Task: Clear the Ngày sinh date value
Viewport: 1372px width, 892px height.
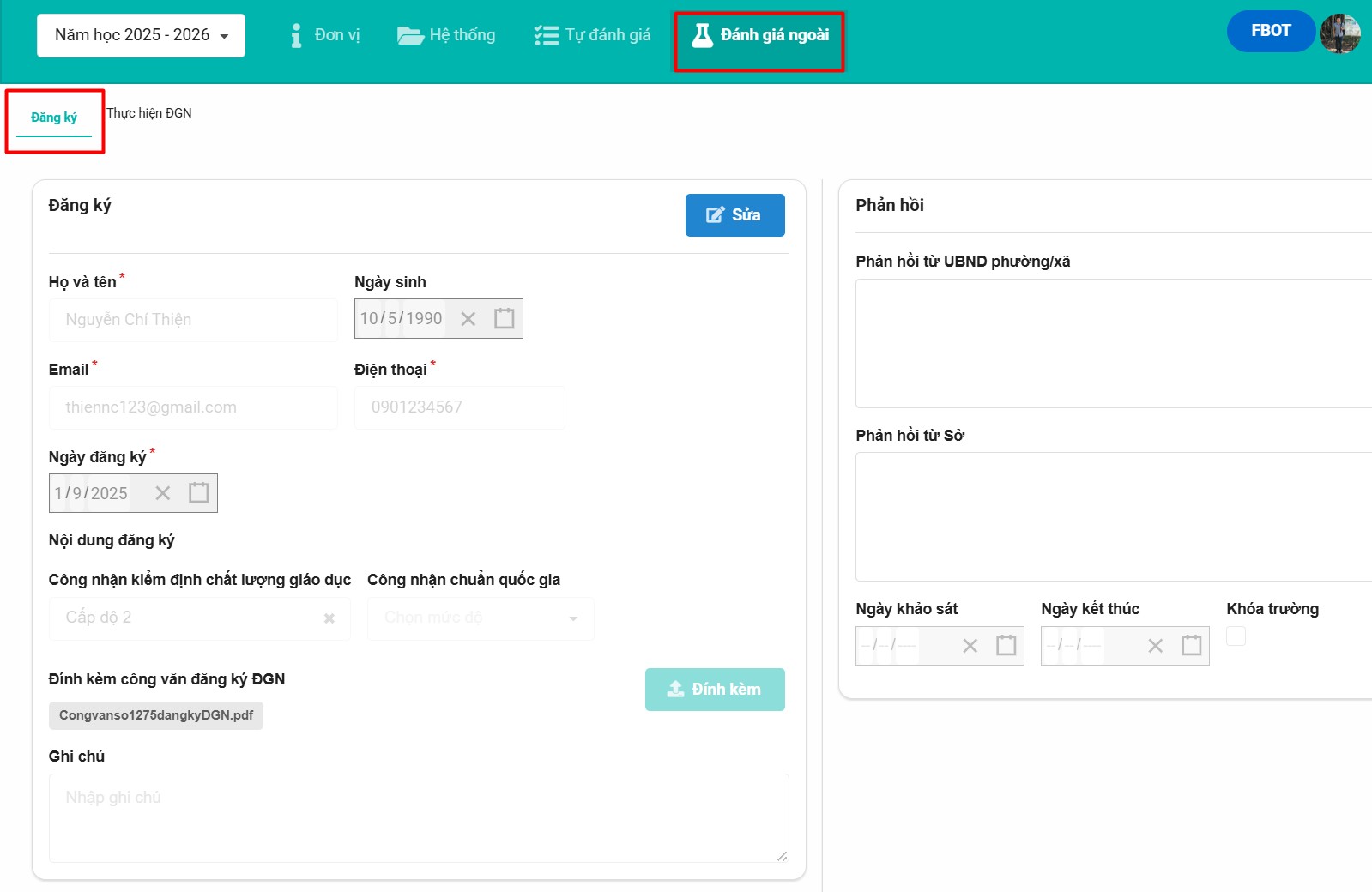Action: (468, 319)
